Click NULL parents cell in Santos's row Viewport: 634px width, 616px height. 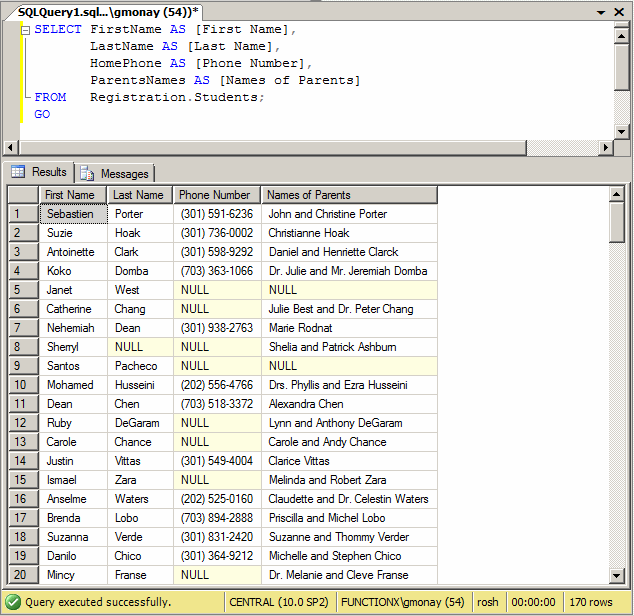(x=349, y=366)
